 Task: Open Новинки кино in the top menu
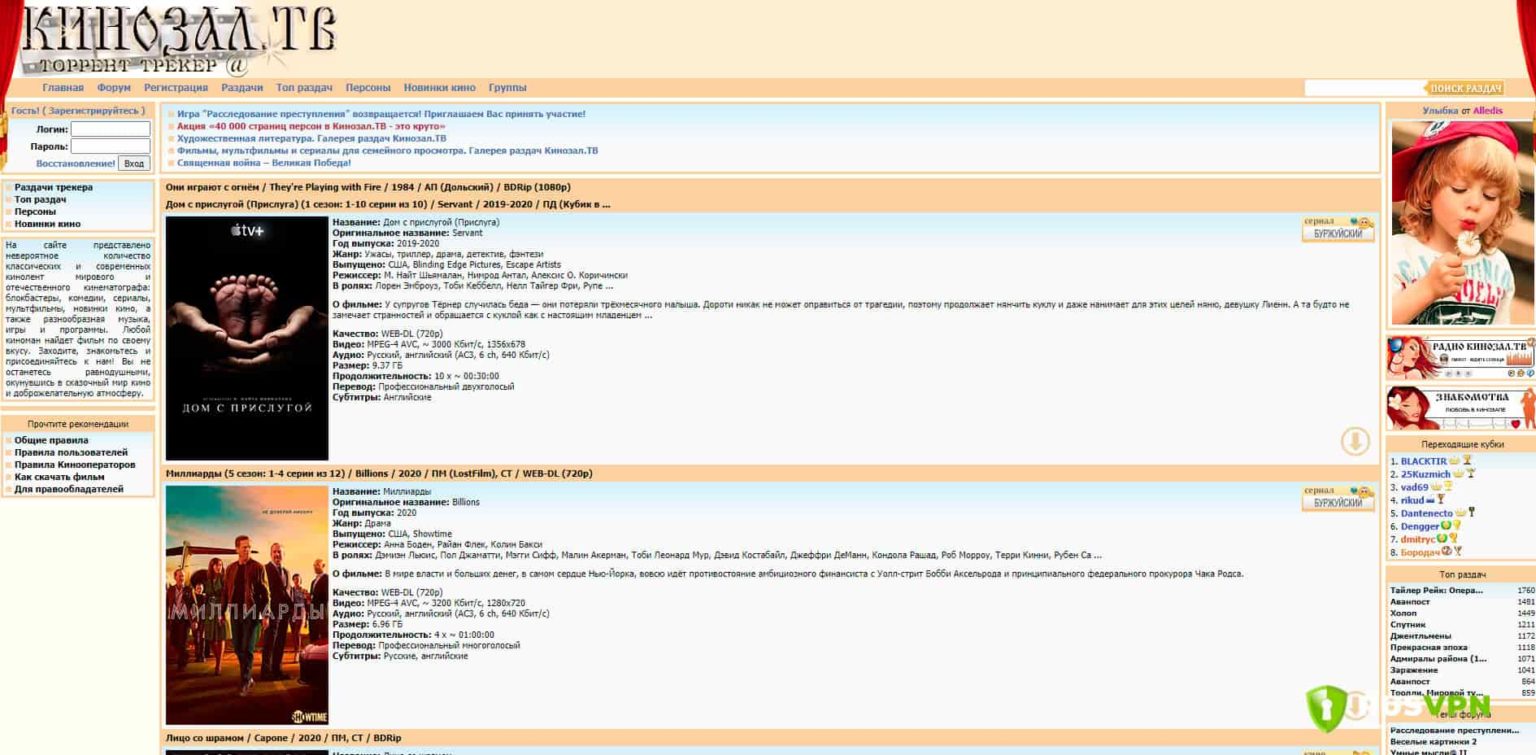[x=440, y=88]
